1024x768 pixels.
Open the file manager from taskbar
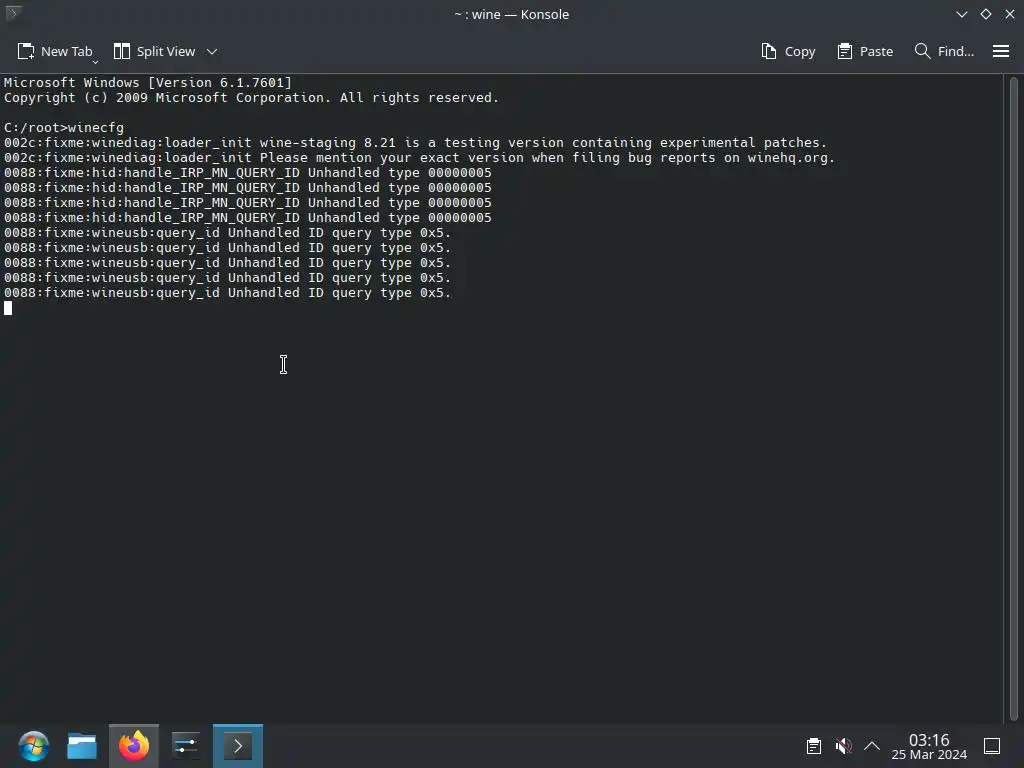pos(82,746)
